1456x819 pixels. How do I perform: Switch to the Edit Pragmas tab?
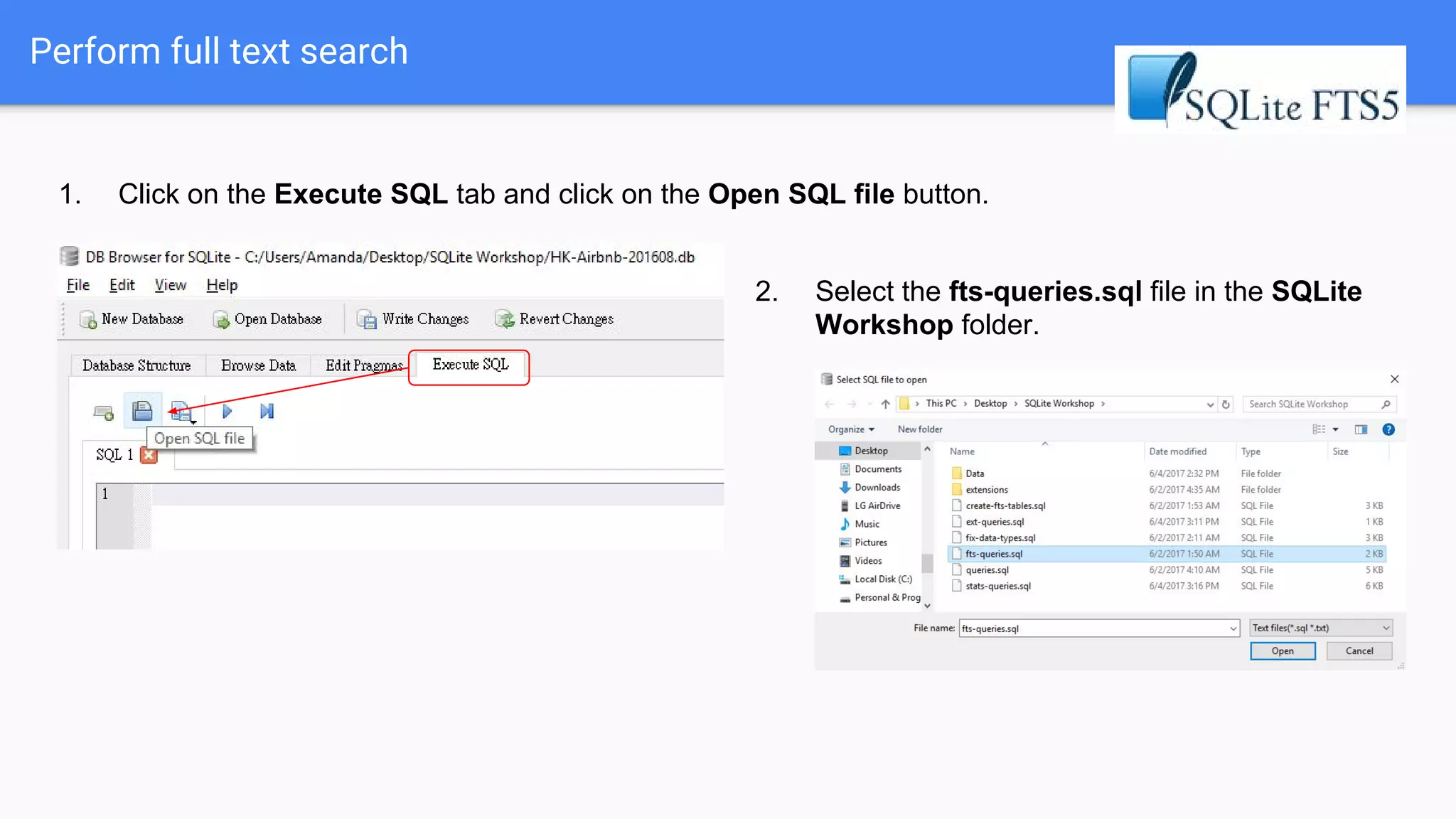pyautogui.click(x=363, y=365)
